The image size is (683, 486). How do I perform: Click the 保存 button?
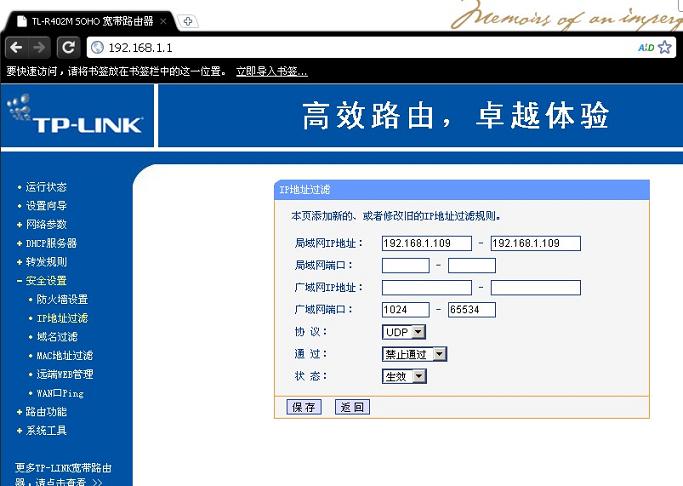tap(303, 407)
